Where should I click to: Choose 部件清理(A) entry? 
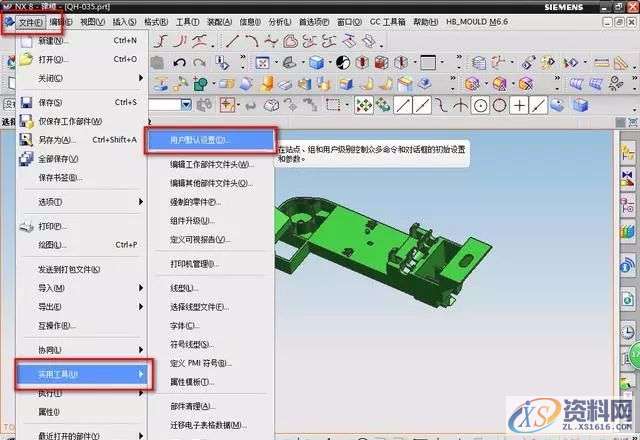pos(211,406)
